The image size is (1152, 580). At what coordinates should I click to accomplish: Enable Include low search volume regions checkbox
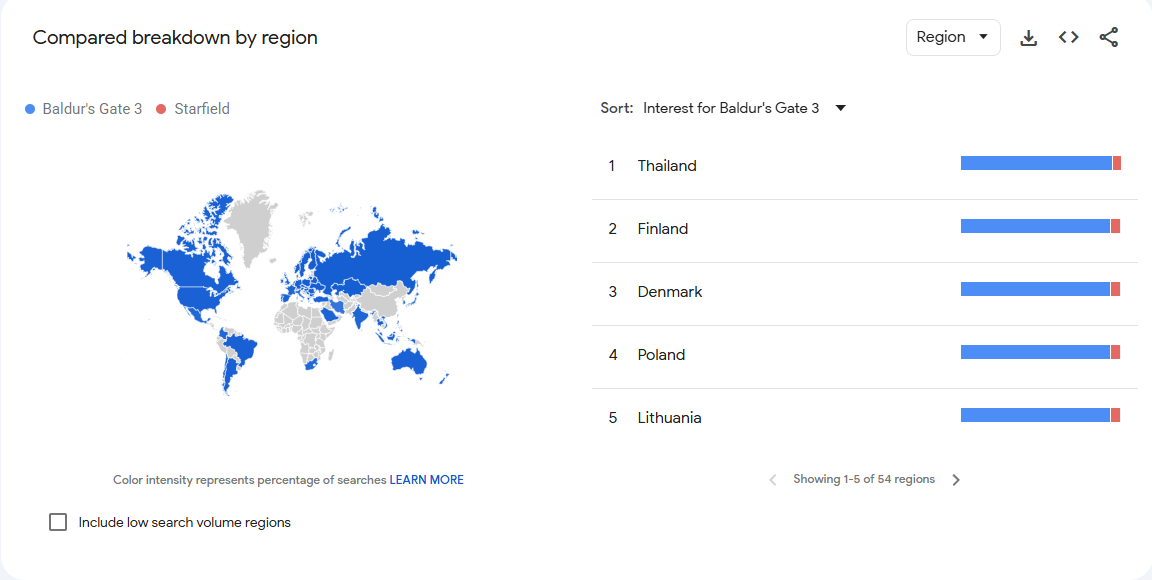click(58, 522)
